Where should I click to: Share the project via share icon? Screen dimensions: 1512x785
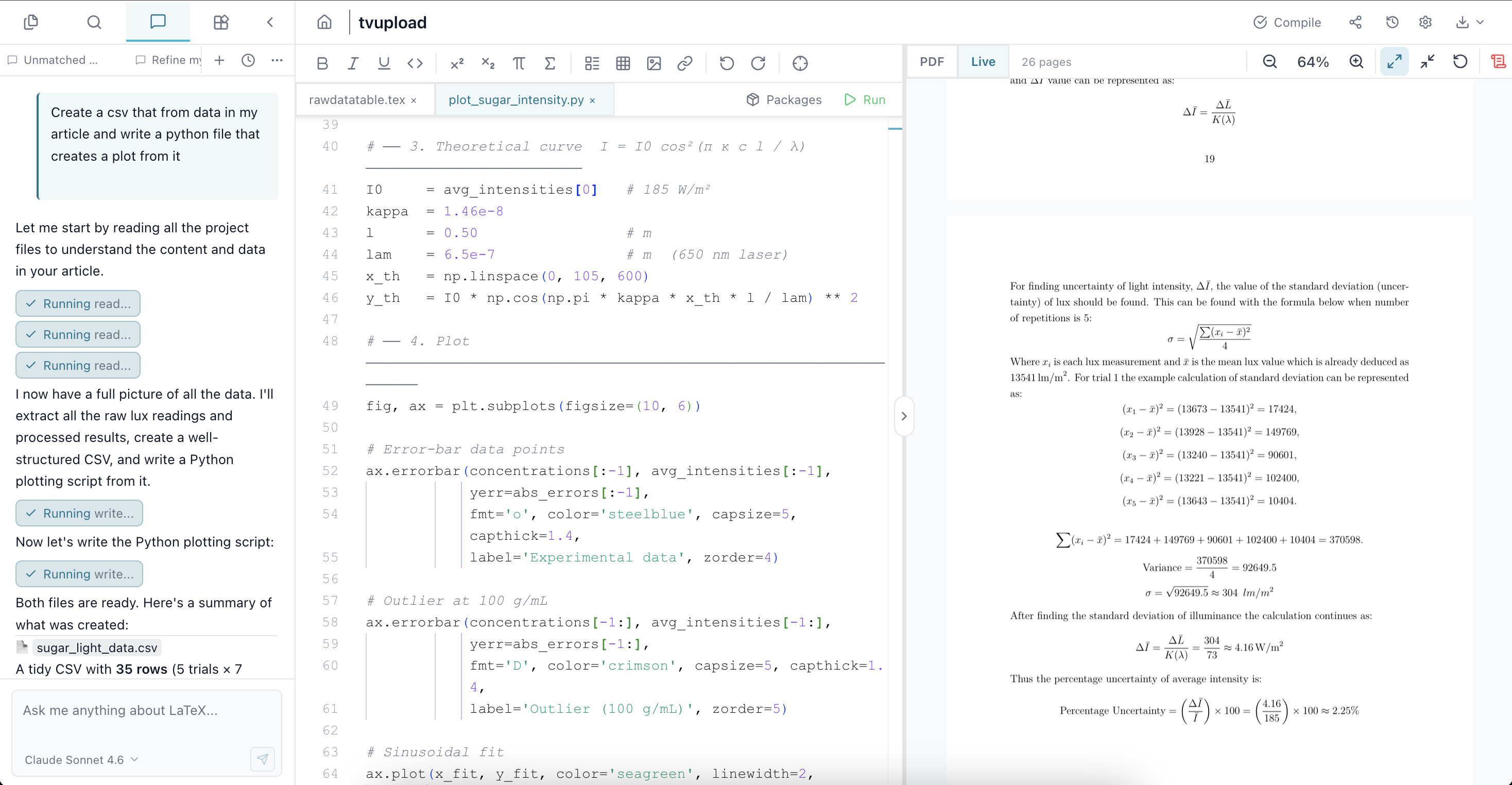tap(1355, 22)
